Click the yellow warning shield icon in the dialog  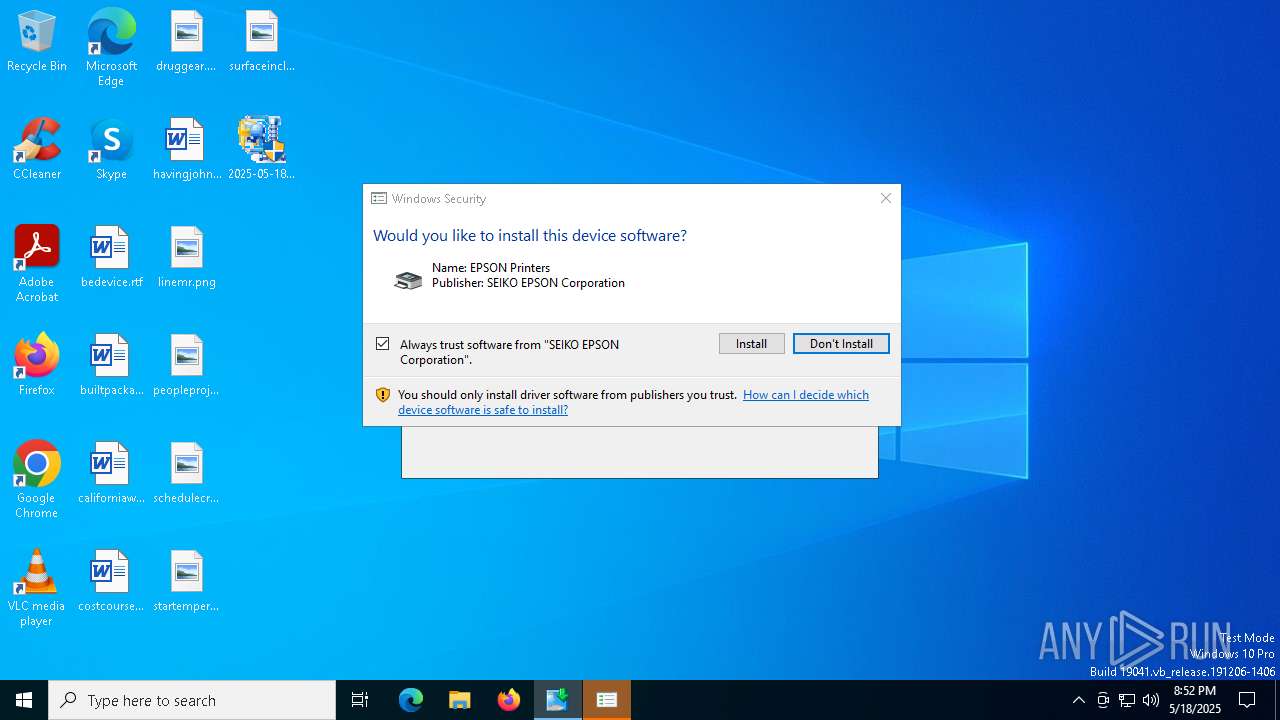382,395
